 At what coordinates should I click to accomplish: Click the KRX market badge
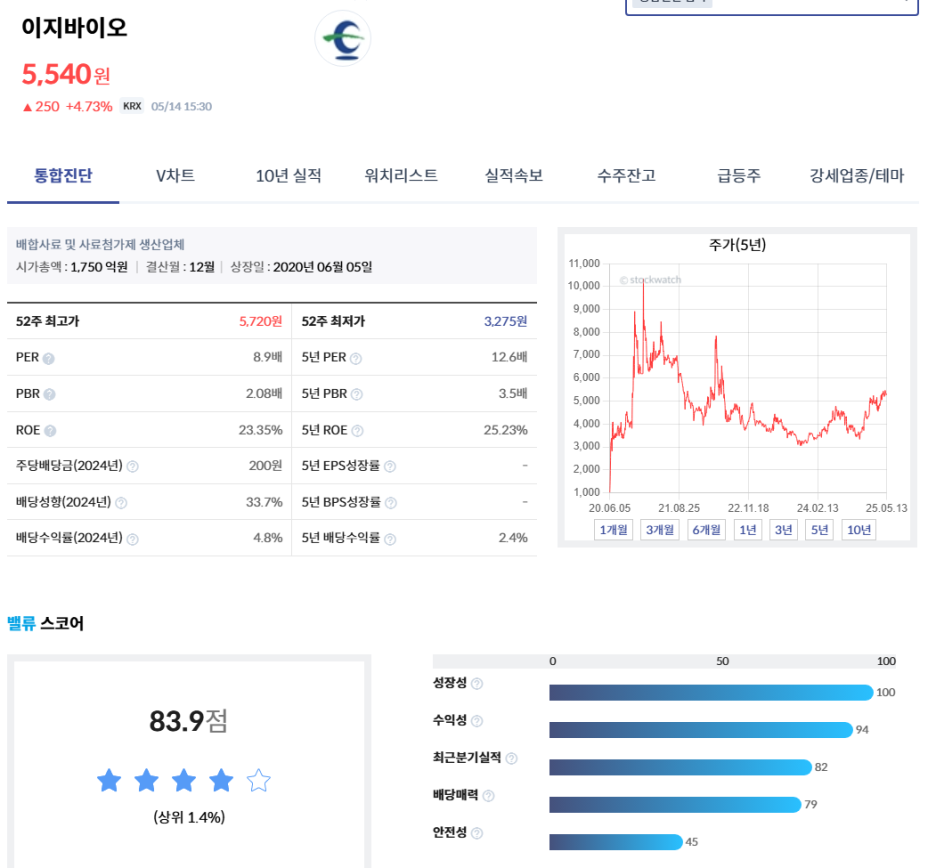[x=132, y=106]
